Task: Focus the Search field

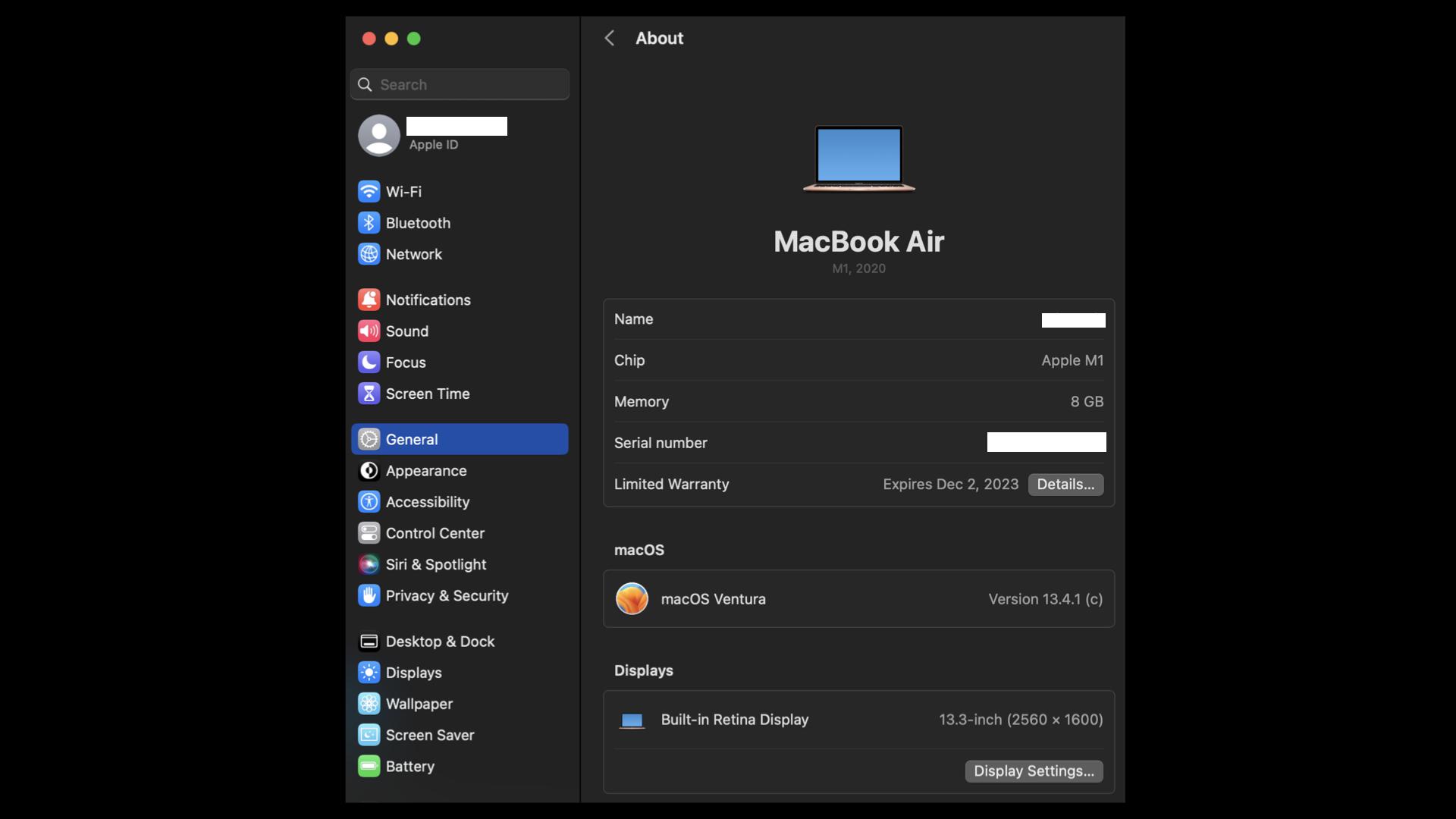Action: [x=460, y=84]
